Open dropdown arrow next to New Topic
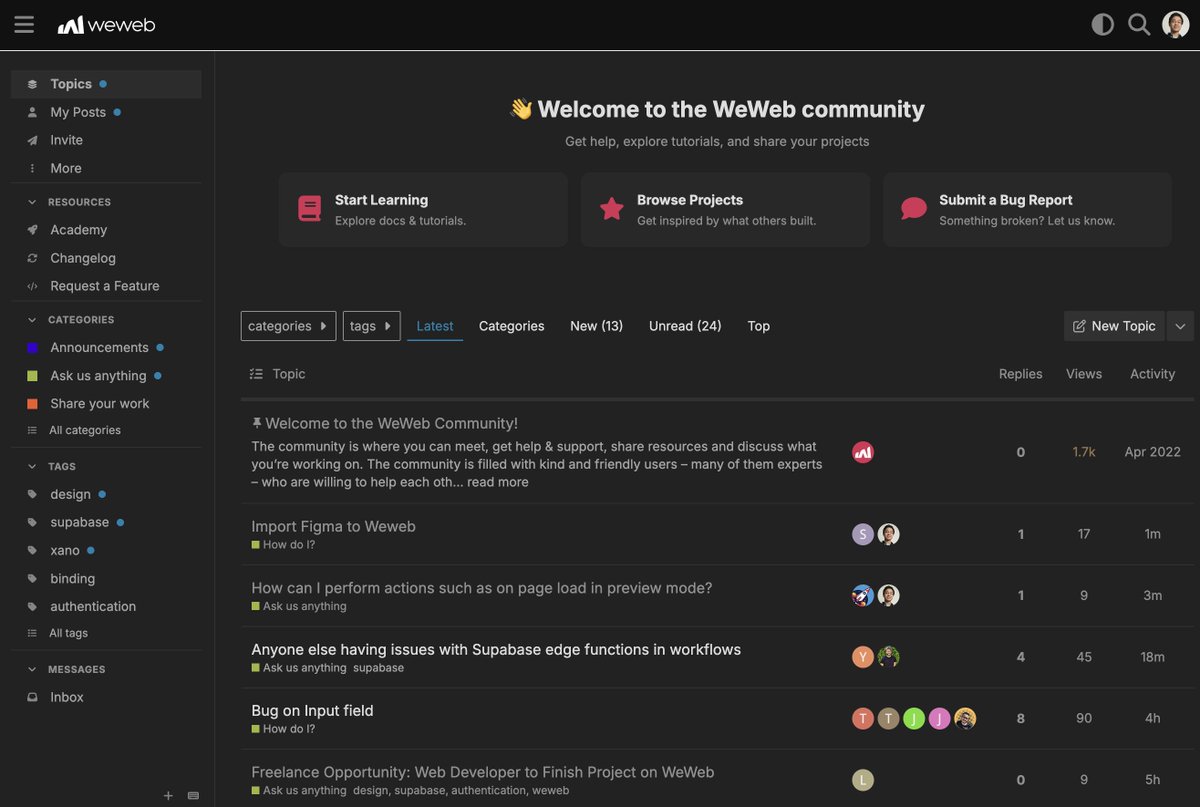 coord(1180,326)
